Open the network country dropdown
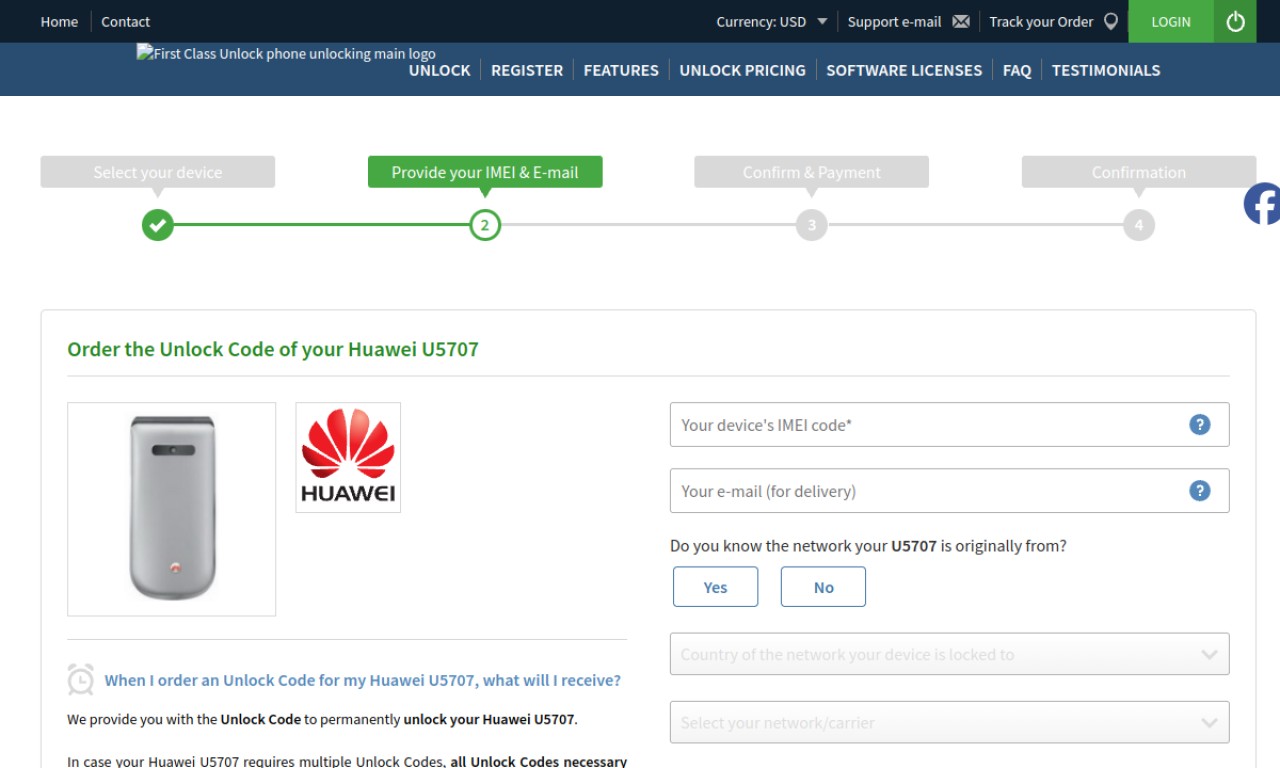 [x=949, y=654]
